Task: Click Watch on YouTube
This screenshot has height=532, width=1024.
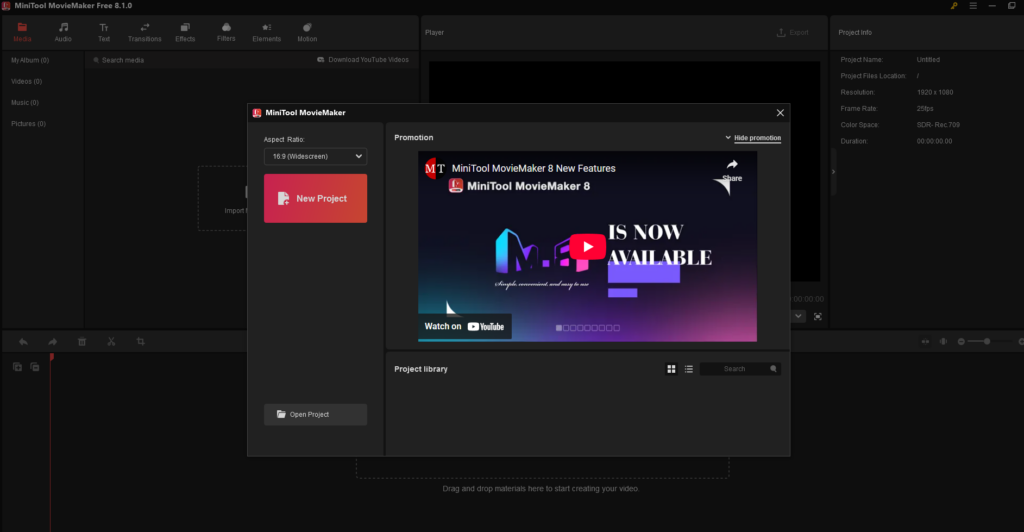Action: pyautogui.click(x=464, y=326)
